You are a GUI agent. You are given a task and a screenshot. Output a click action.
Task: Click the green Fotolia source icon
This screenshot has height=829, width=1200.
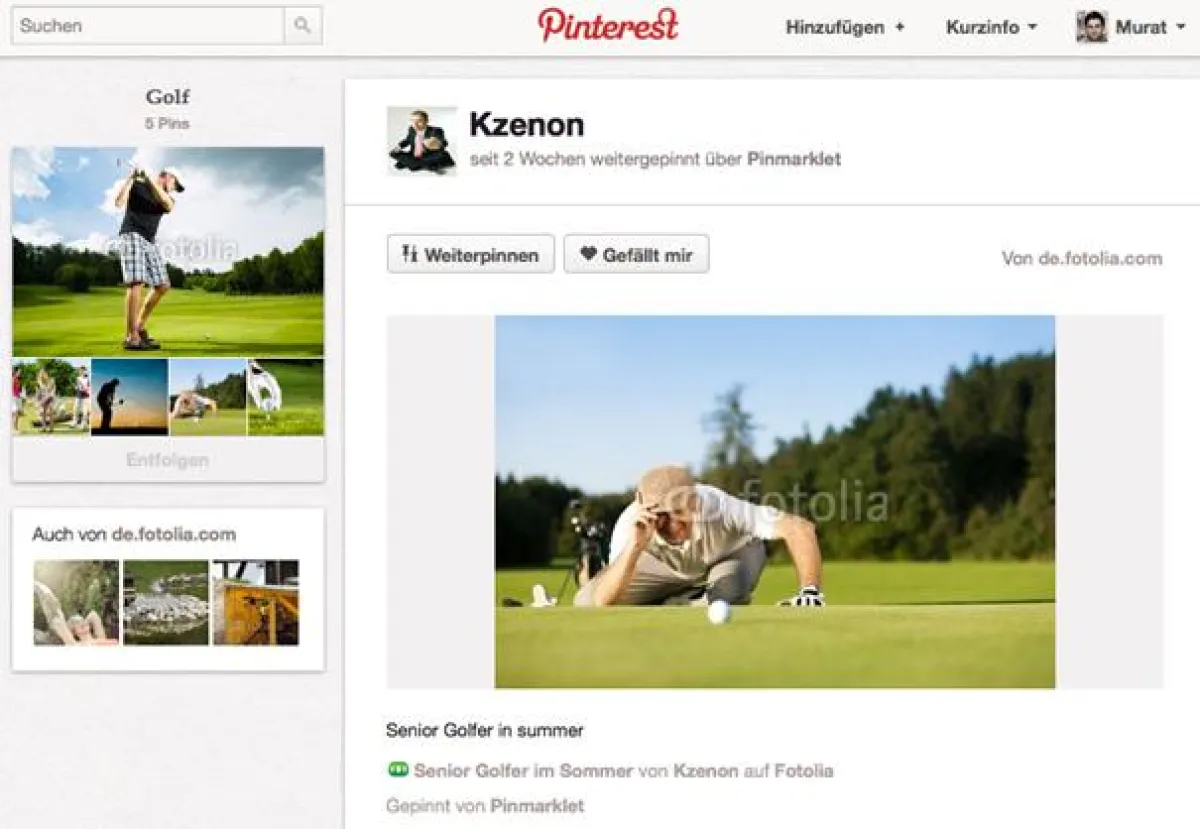coord(397,770)
